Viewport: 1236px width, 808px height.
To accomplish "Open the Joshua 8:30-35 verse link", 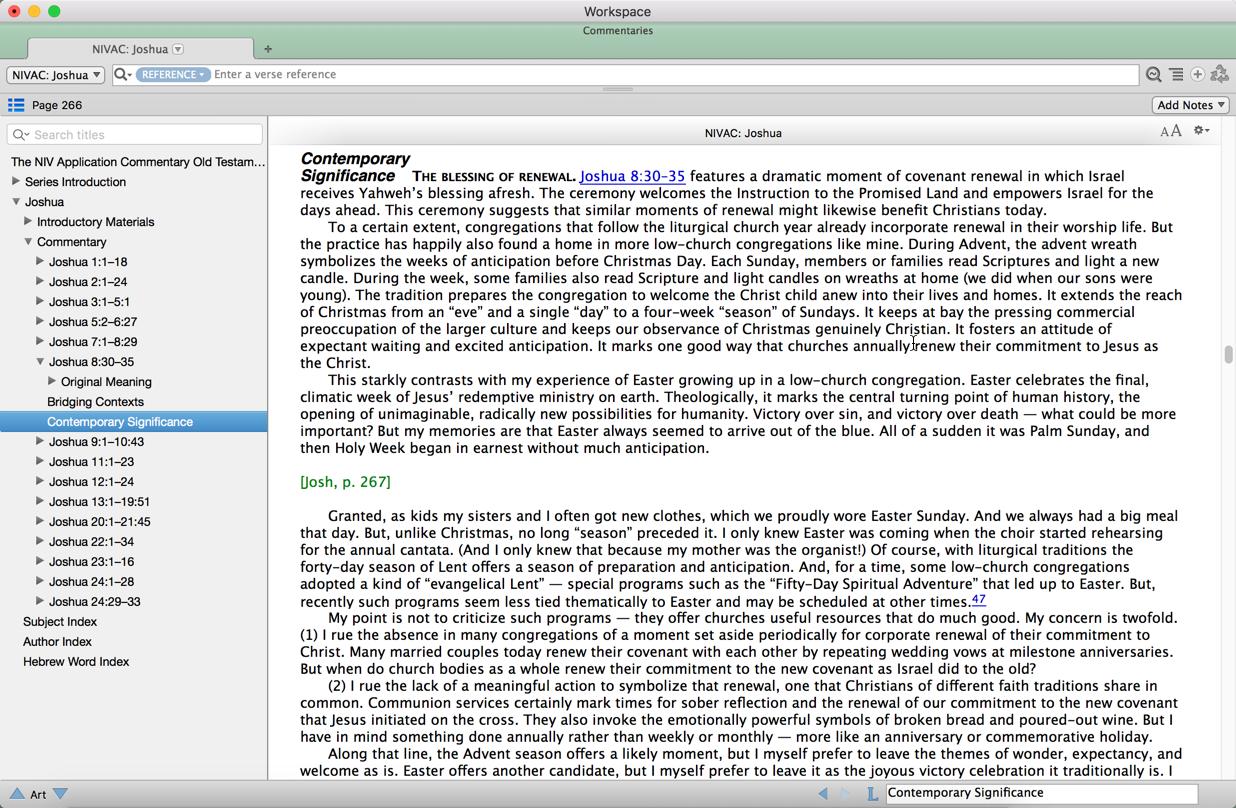I will click(632, 176).
